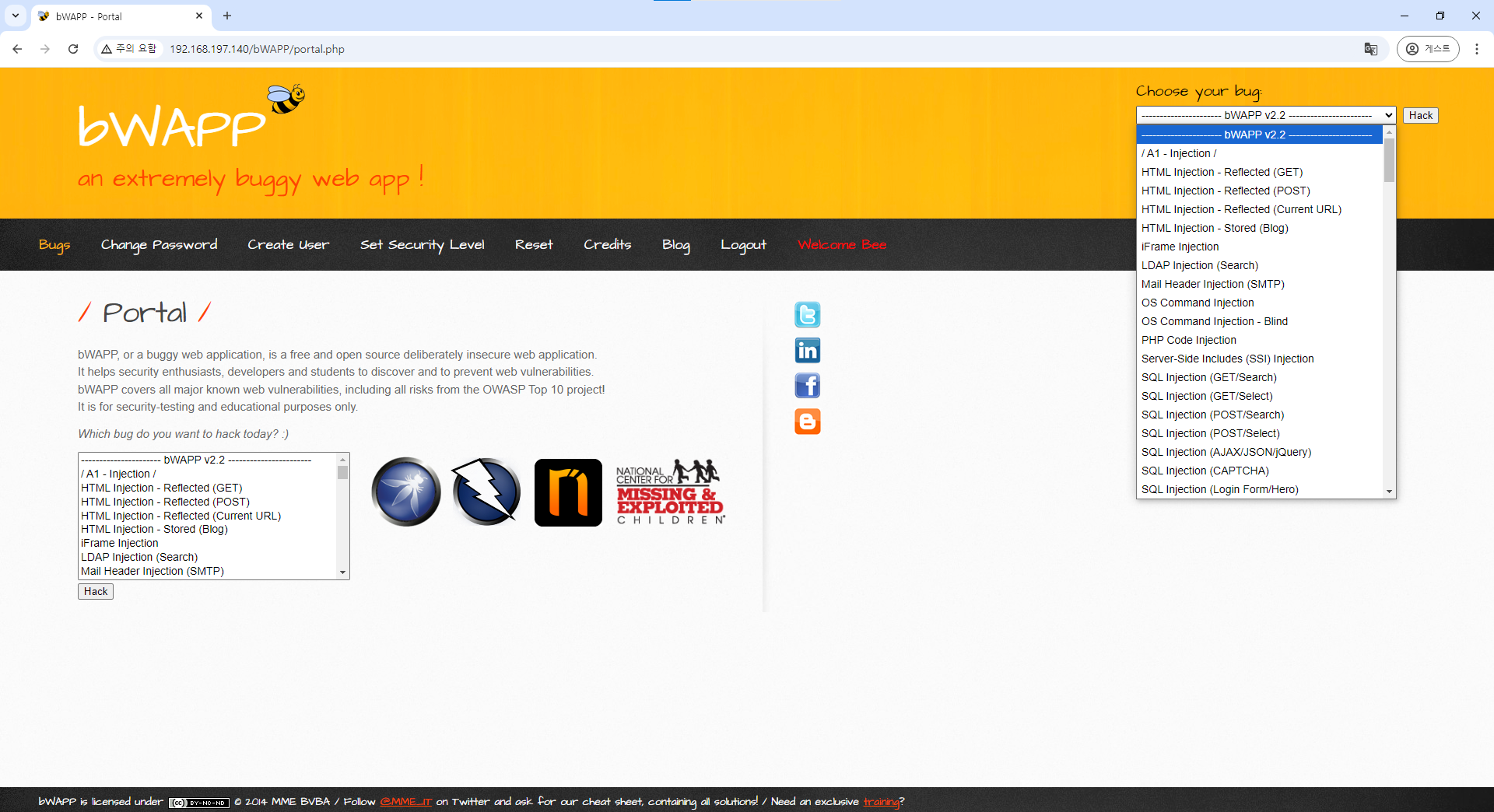Select SQL Injection (GET/Select) option
This screenshot has height=812, width=1494.
click(x=1259, y=396)
